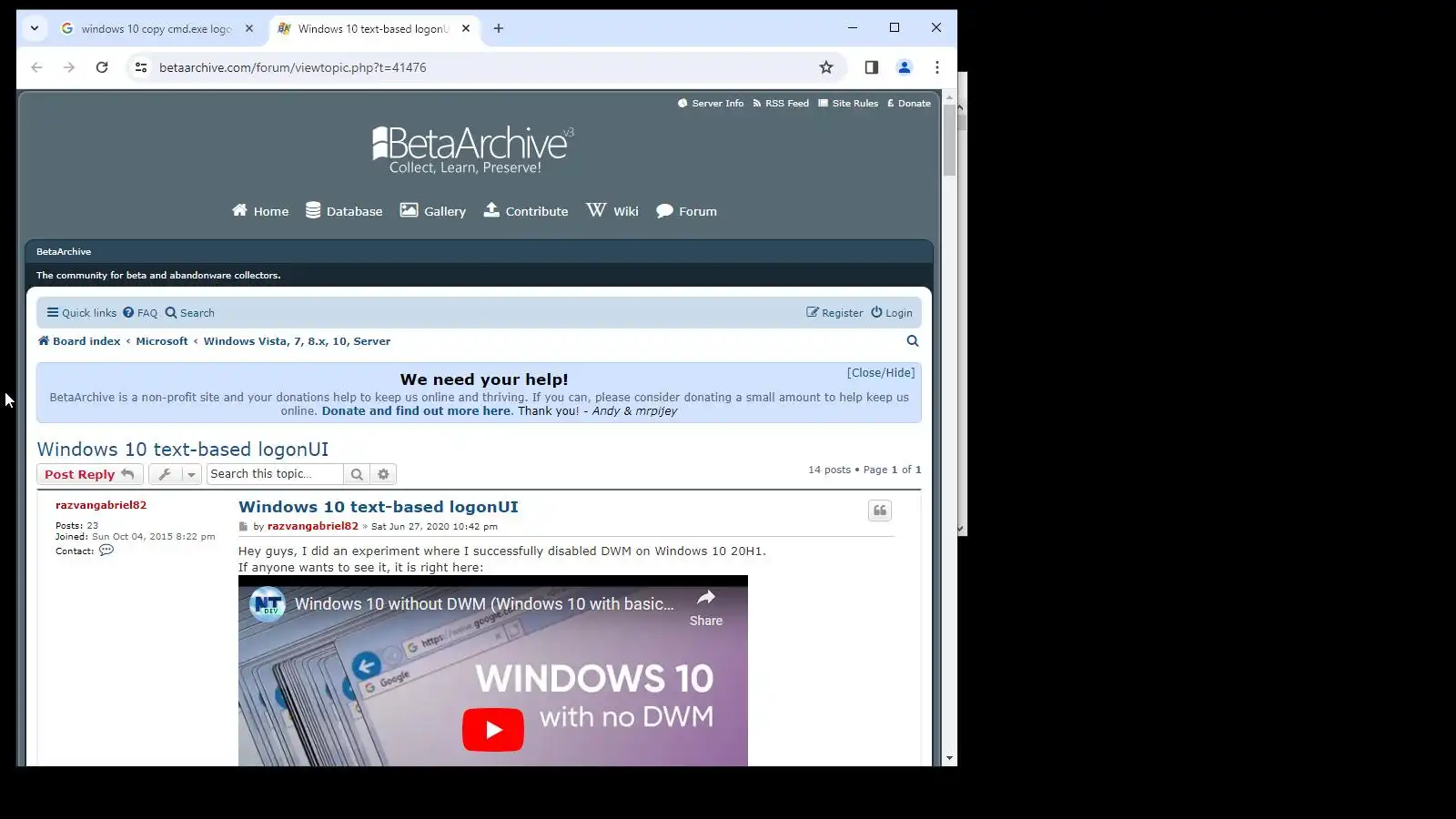The height and width of the screenshot is (819, 1456).
Task: Open the Donate link in the header
Action: pyautogui.click(x=909, y=104)
